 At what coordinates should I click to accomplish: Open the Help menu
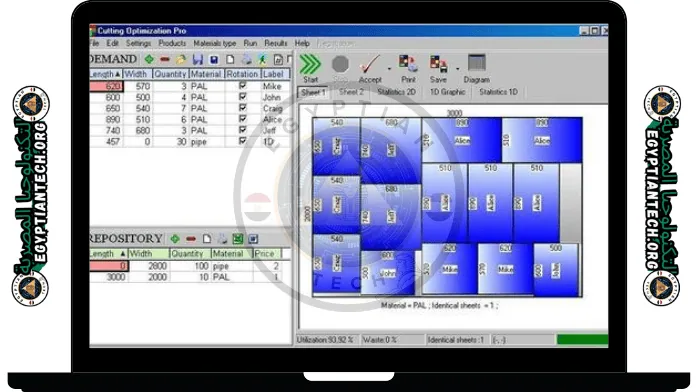point(302,43)
